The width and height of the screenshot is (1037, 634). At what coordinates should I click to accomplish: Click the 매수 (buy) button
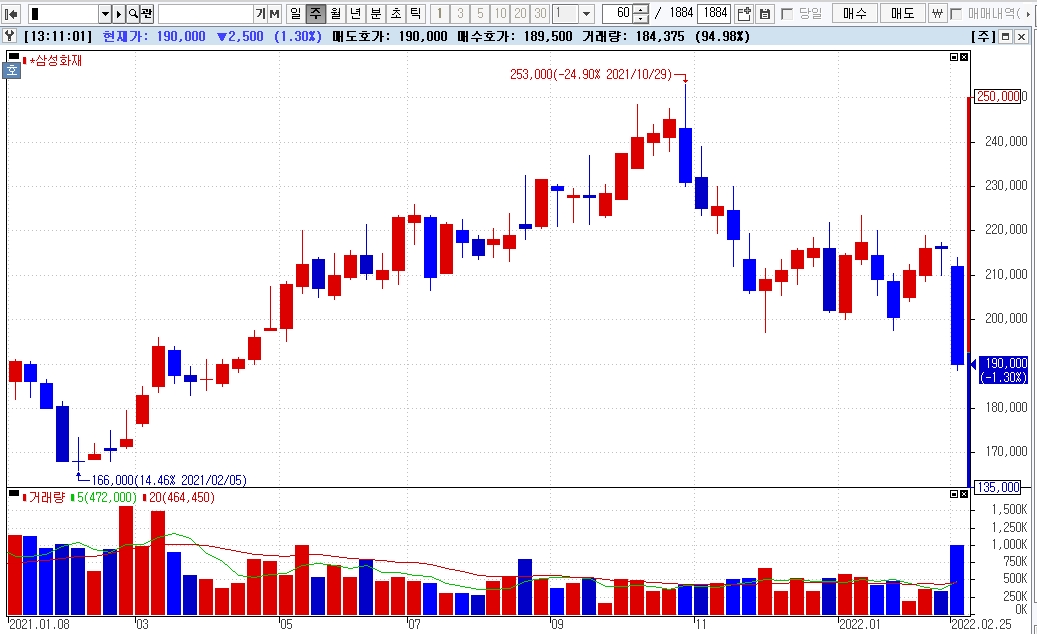(855, 14)
